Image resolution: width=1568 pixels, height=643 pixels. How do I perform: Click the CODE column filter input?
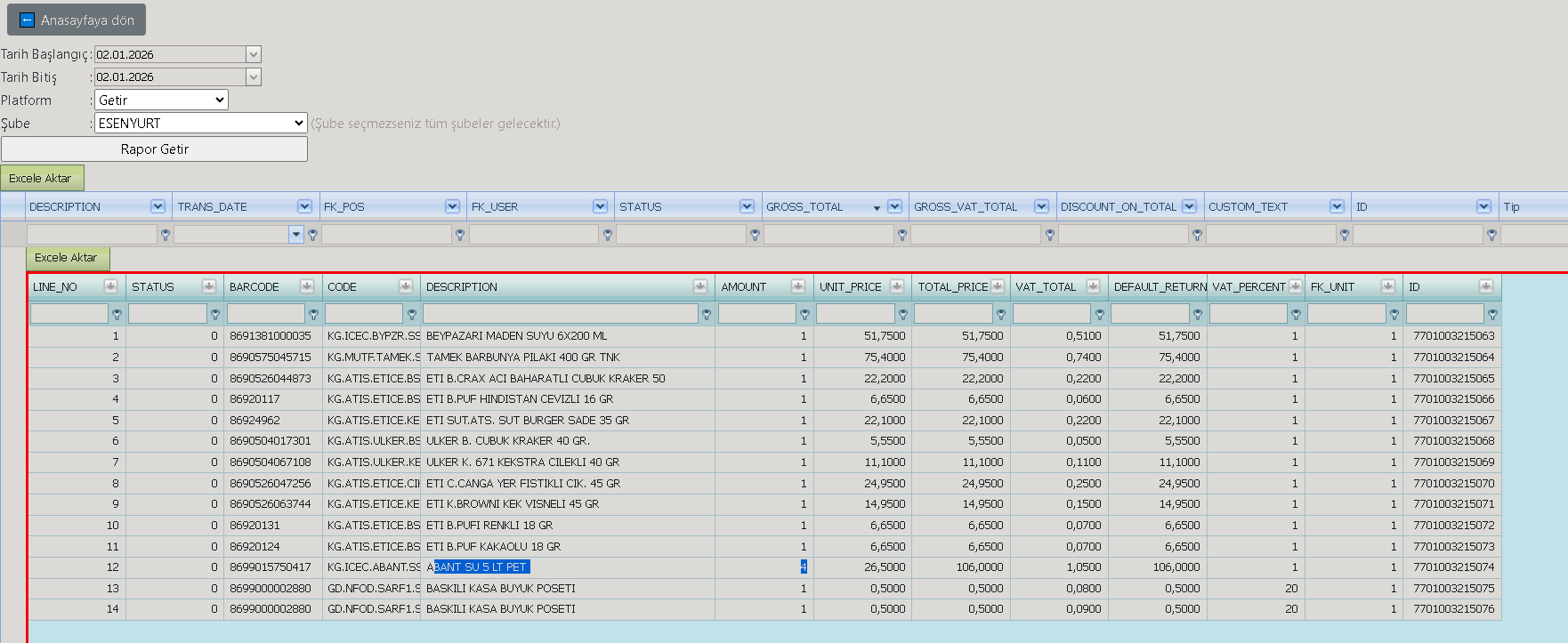pyautogui.click(x=364, y=314)
